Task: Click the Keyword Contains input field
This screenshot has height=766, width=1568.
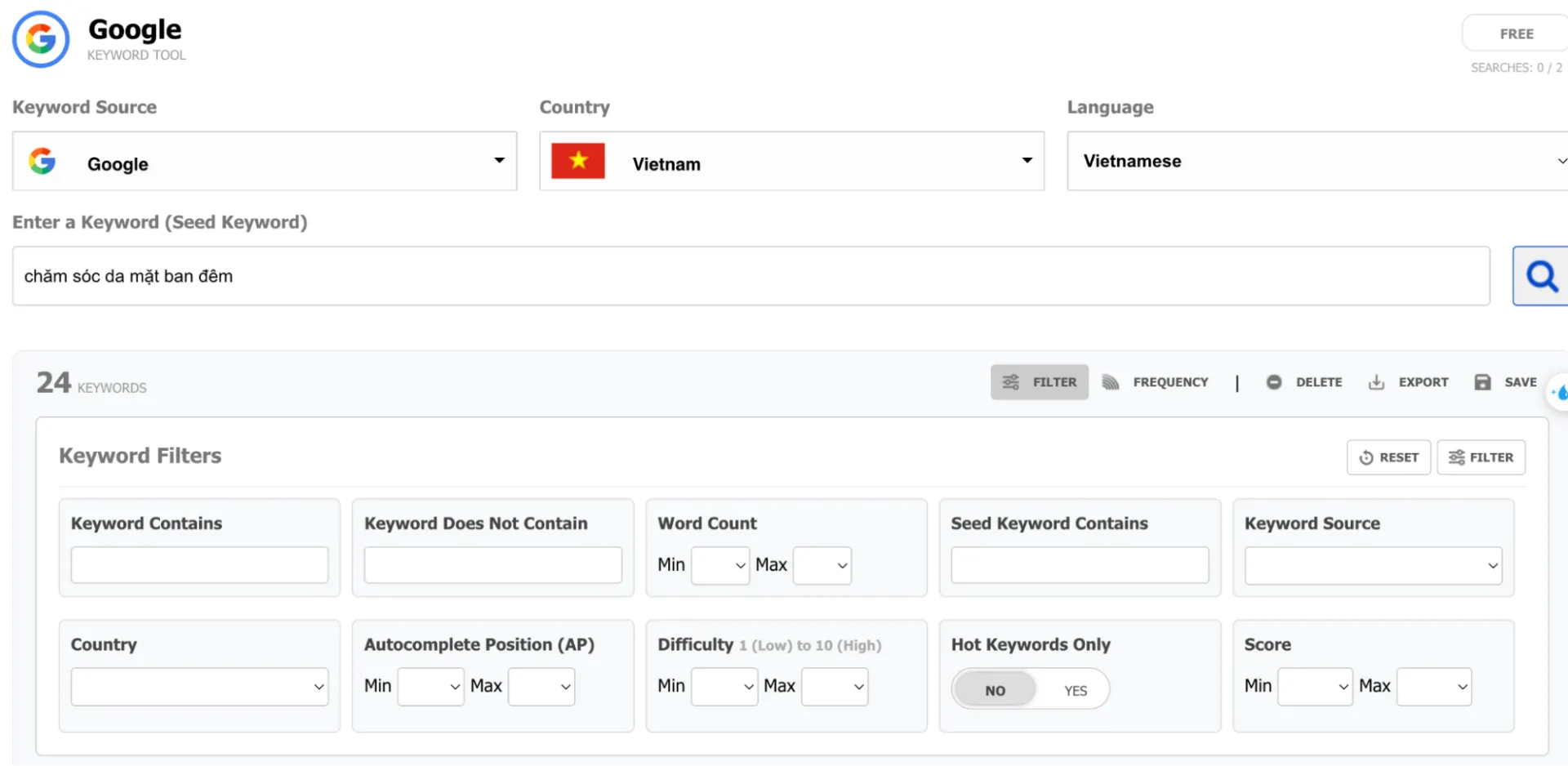Action: pos(198,564)
